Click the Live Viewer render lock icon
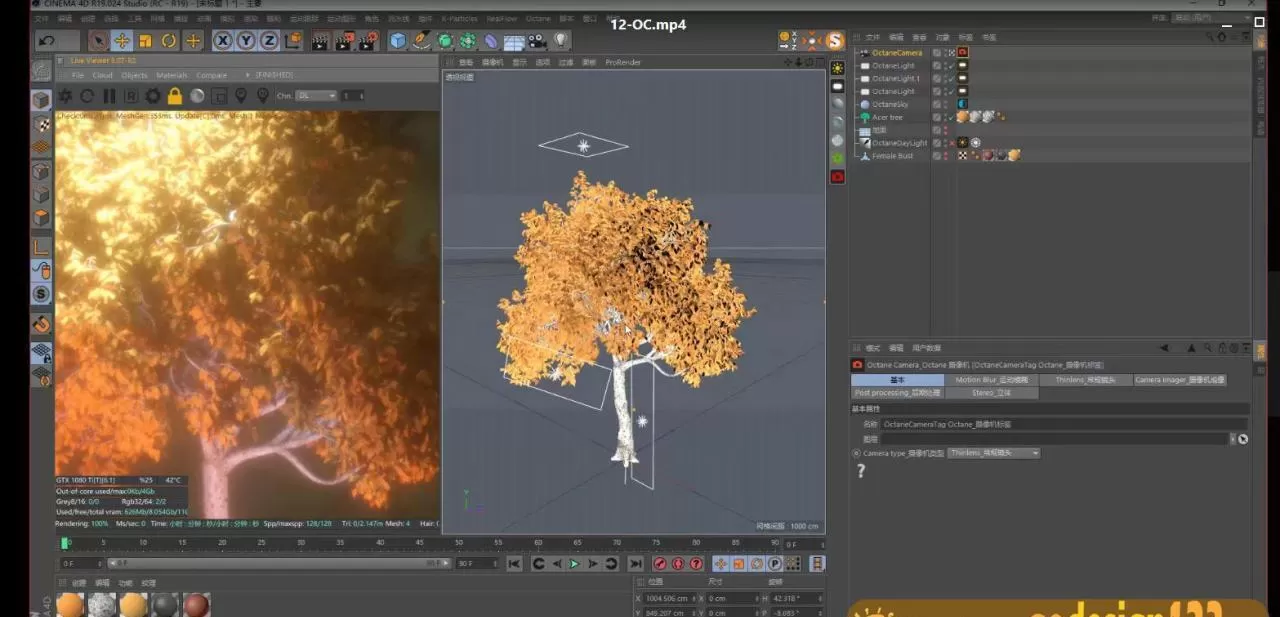Screen dimensions: 1280x617 coord(175,96)
